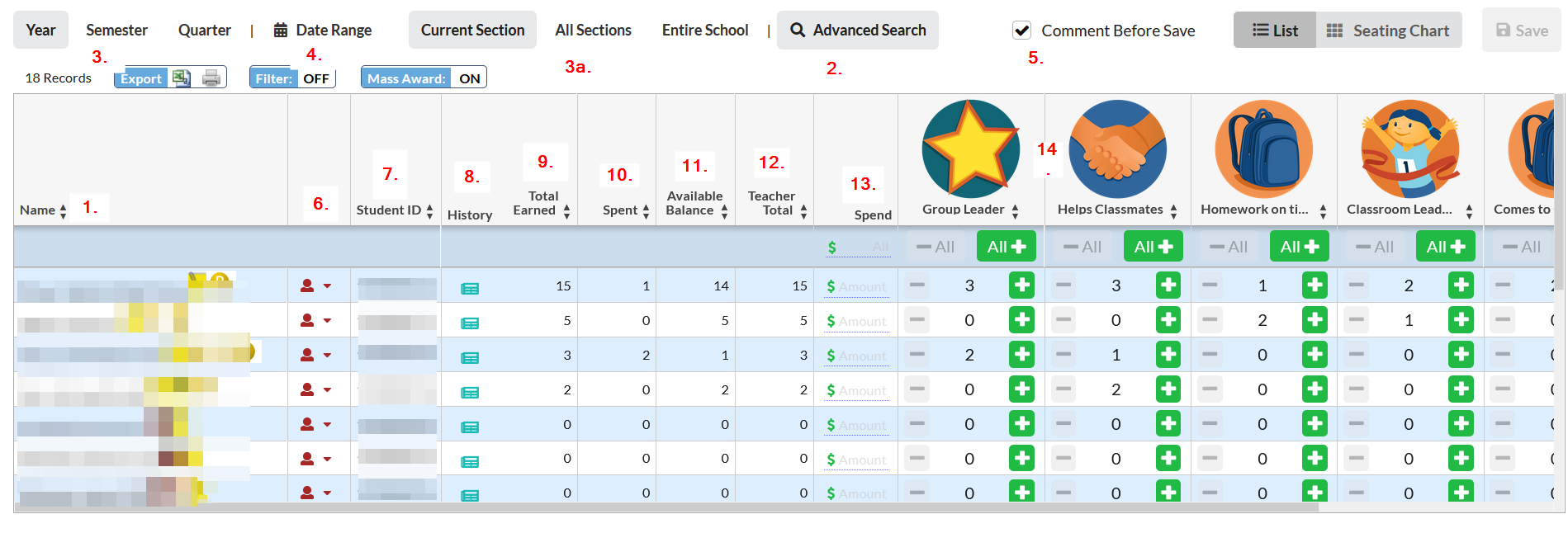Select the All Sections tab
1568x533 pixels.
click(x=593, y=30)
